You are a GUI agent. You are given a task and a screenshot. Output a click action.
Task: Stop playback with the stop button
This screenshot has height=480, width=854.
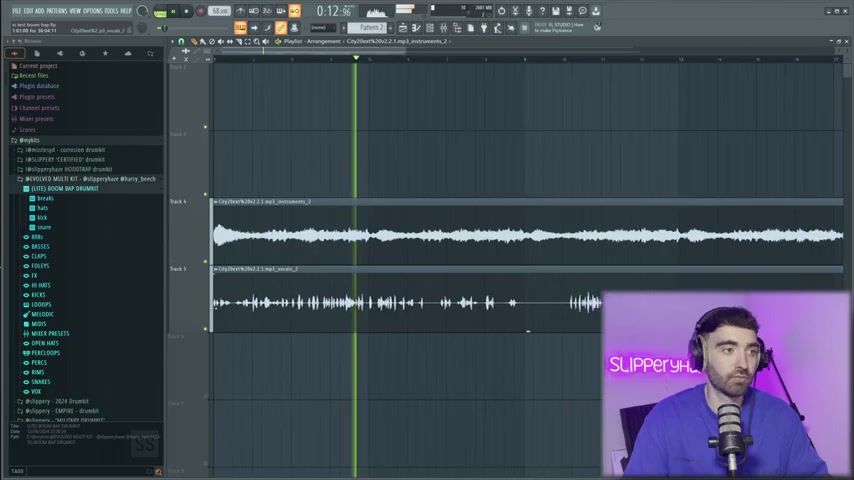coord(186,11)
